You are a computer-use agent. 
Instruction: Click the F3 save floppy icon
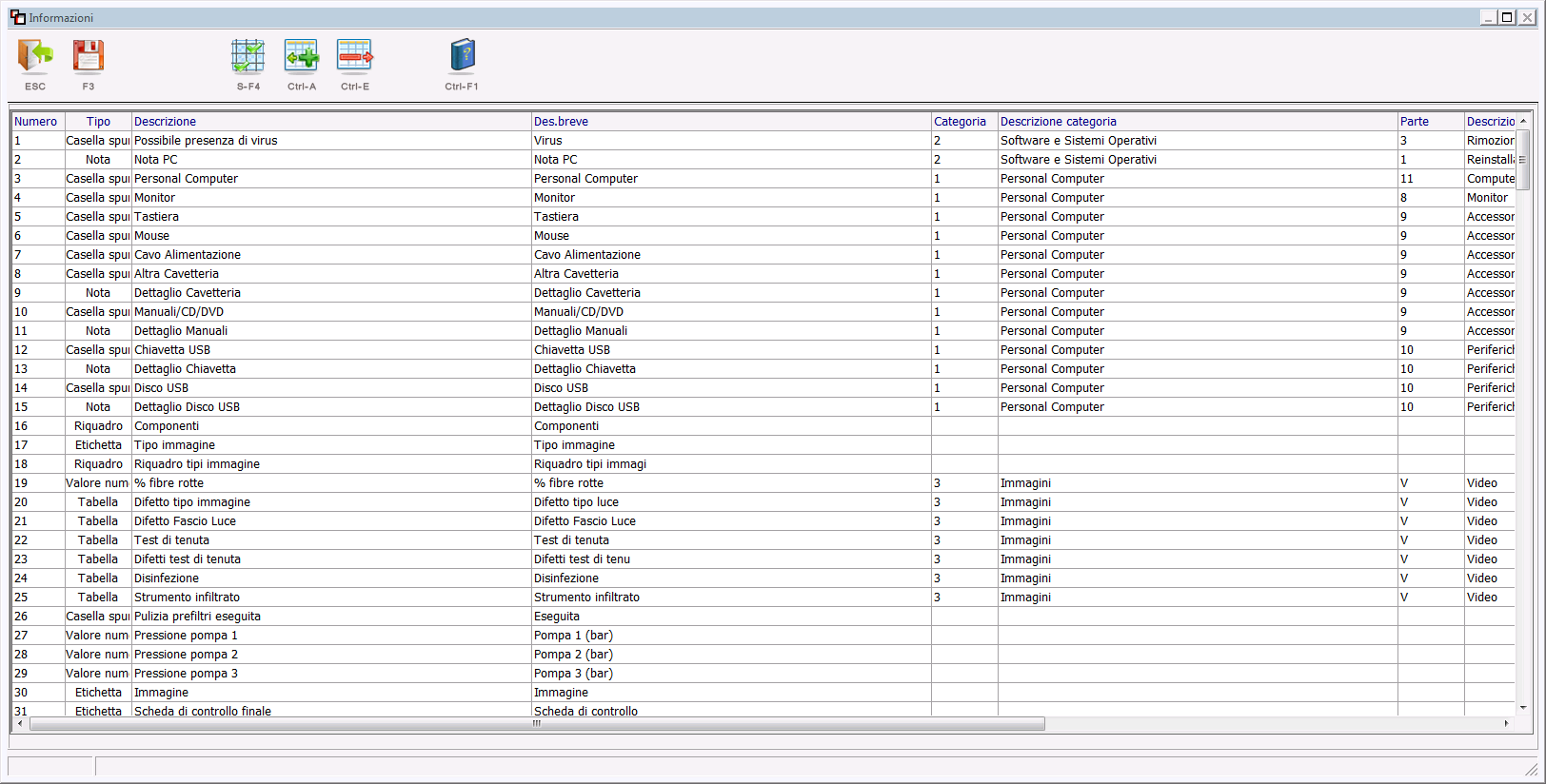(89, 57)
